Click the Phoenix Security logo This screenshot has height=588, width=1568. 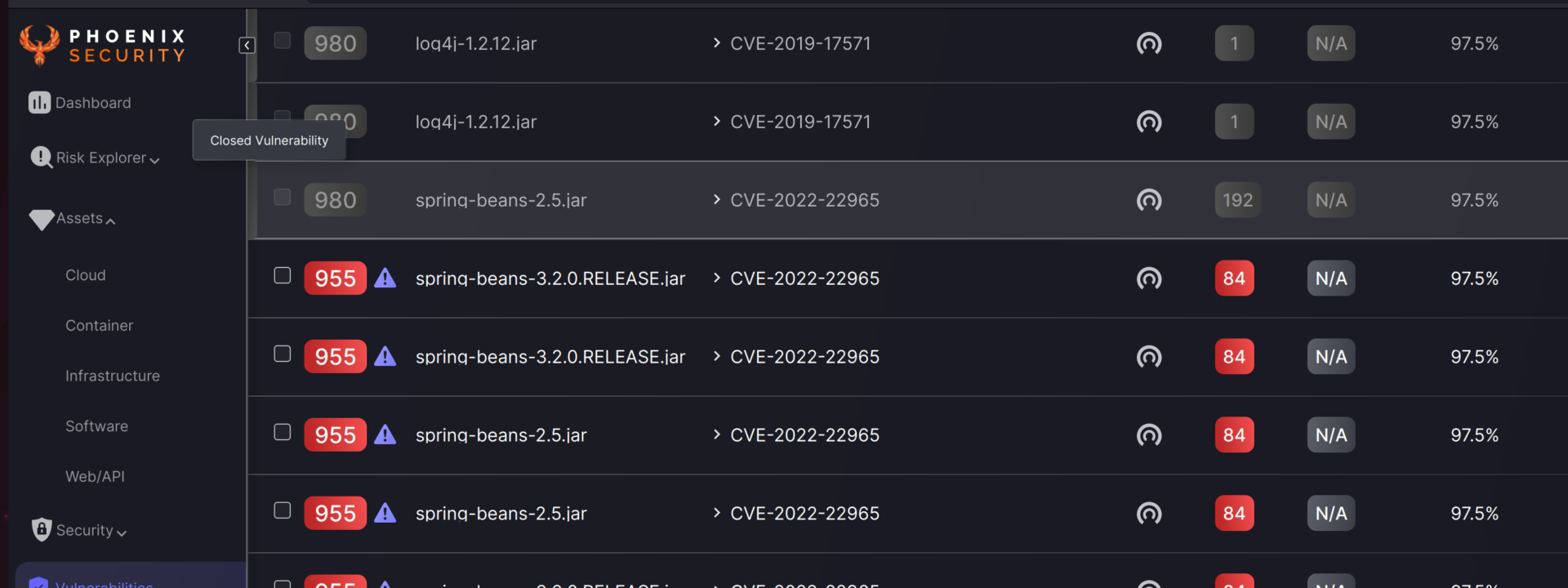click(103, 45)
